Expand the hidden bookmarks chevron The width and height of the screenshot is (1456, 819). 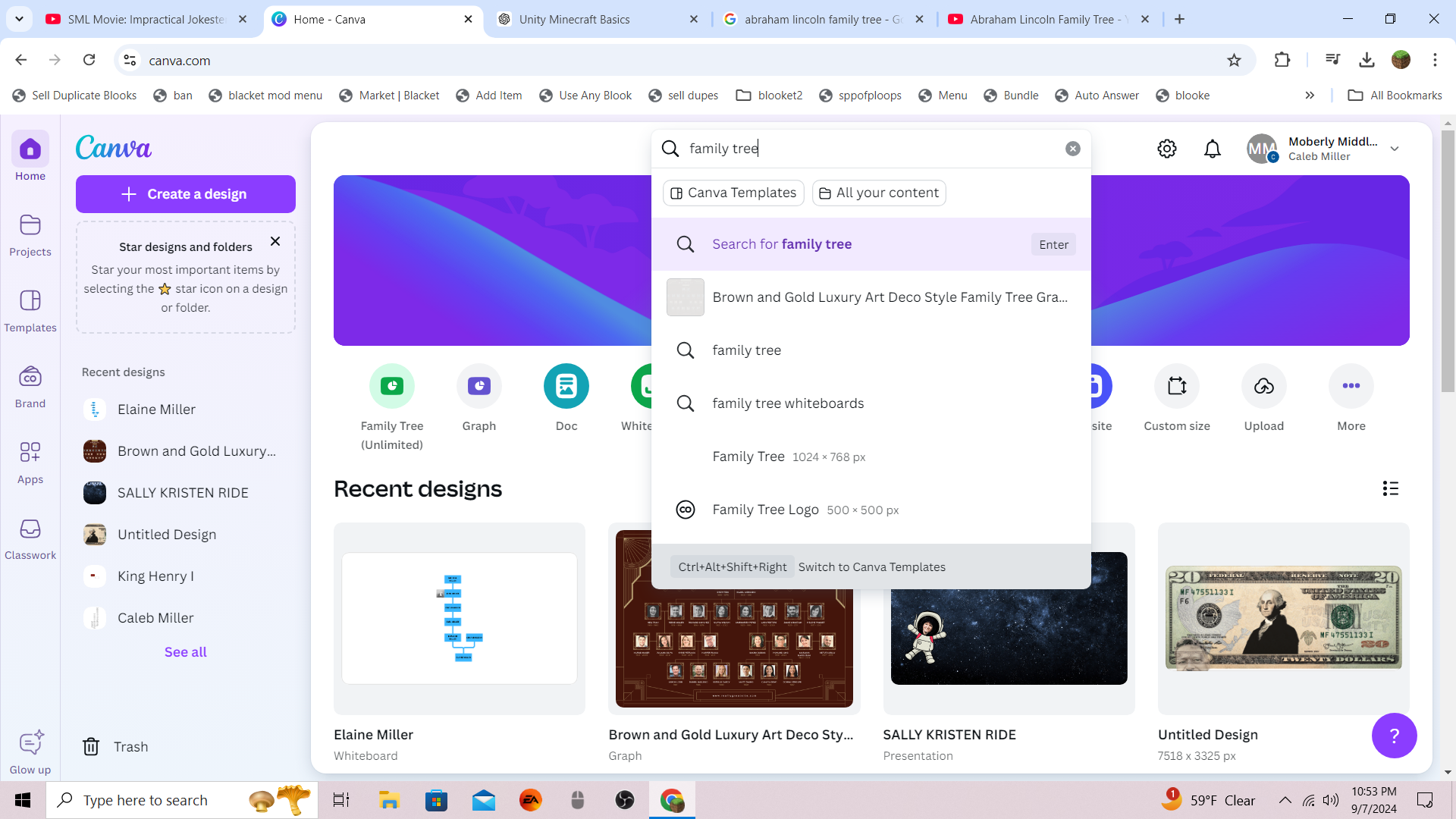pyautogui.click(x=1310, y=96)
